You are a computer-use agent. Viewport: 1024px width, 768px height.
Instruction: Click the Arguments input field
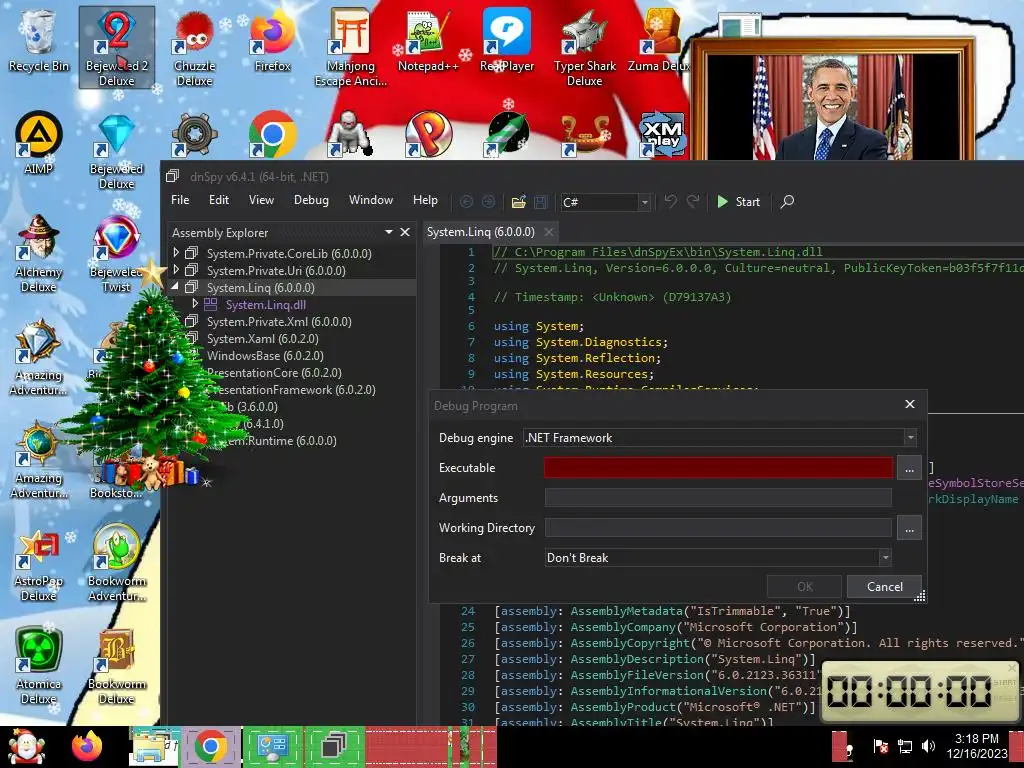[x=718, y=498]
